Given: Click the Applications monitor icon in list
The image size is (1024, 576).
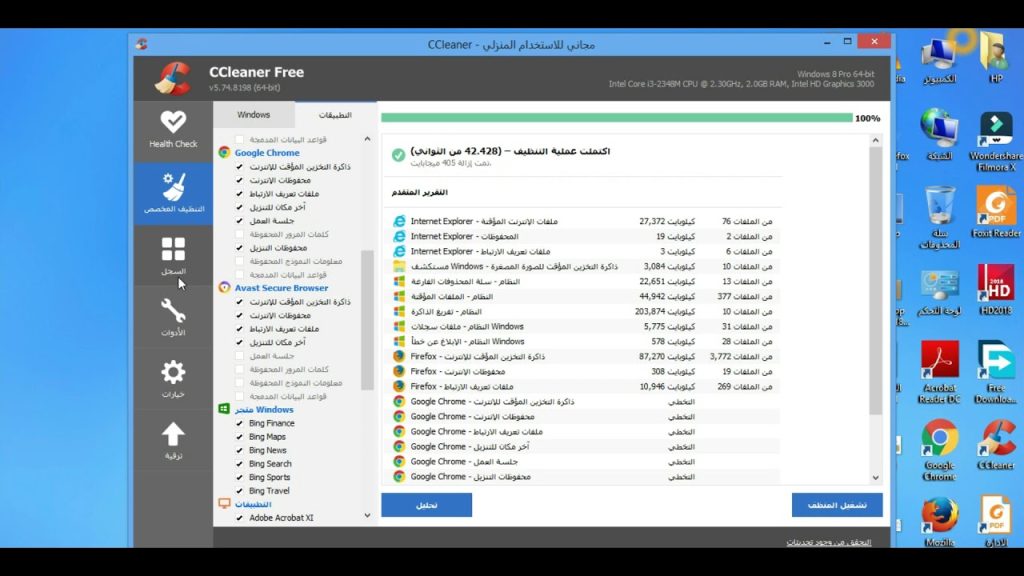Looking at the screenshot, I should pos(224,504).
